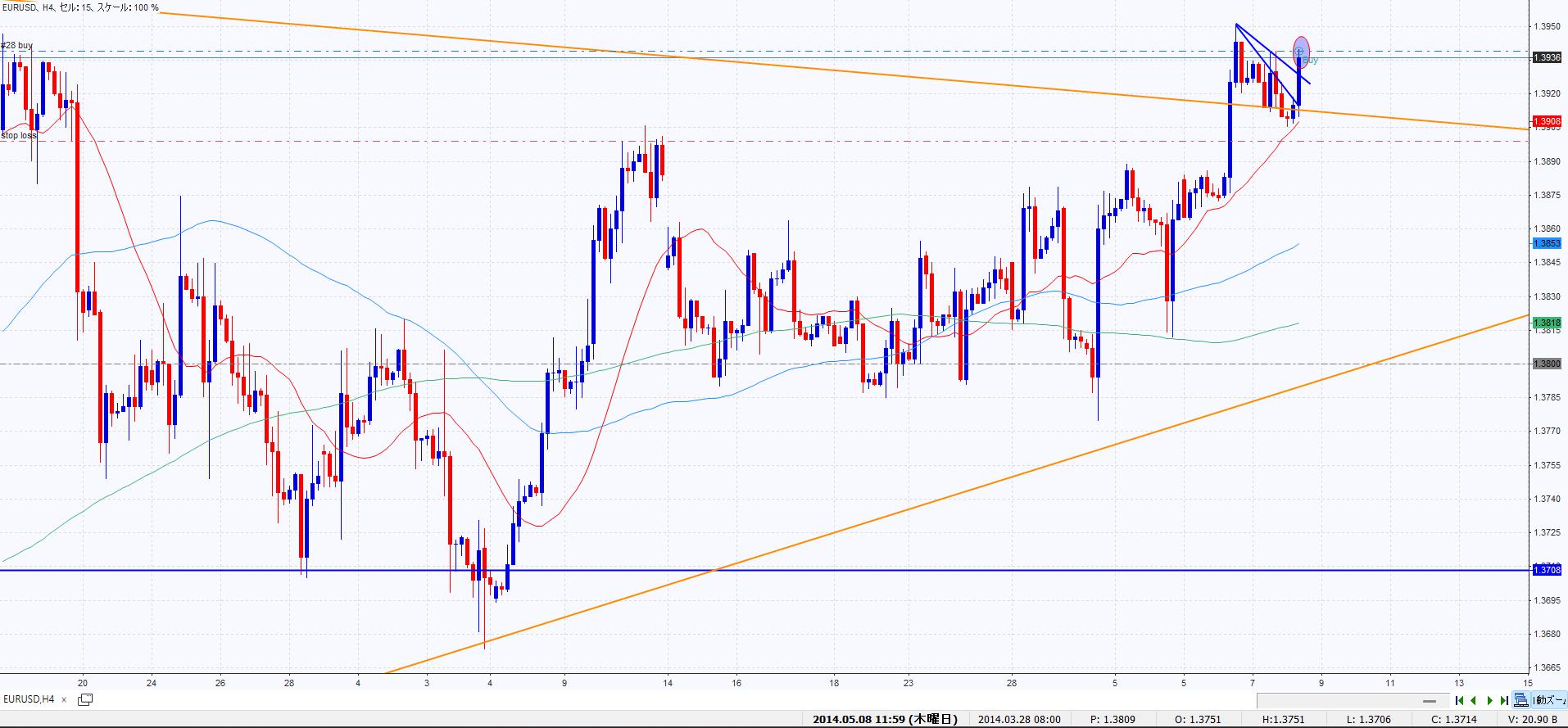Click the stop loss line label
Screen dimensions: 1568x728
pyautogui.click(x=18, y=135)
